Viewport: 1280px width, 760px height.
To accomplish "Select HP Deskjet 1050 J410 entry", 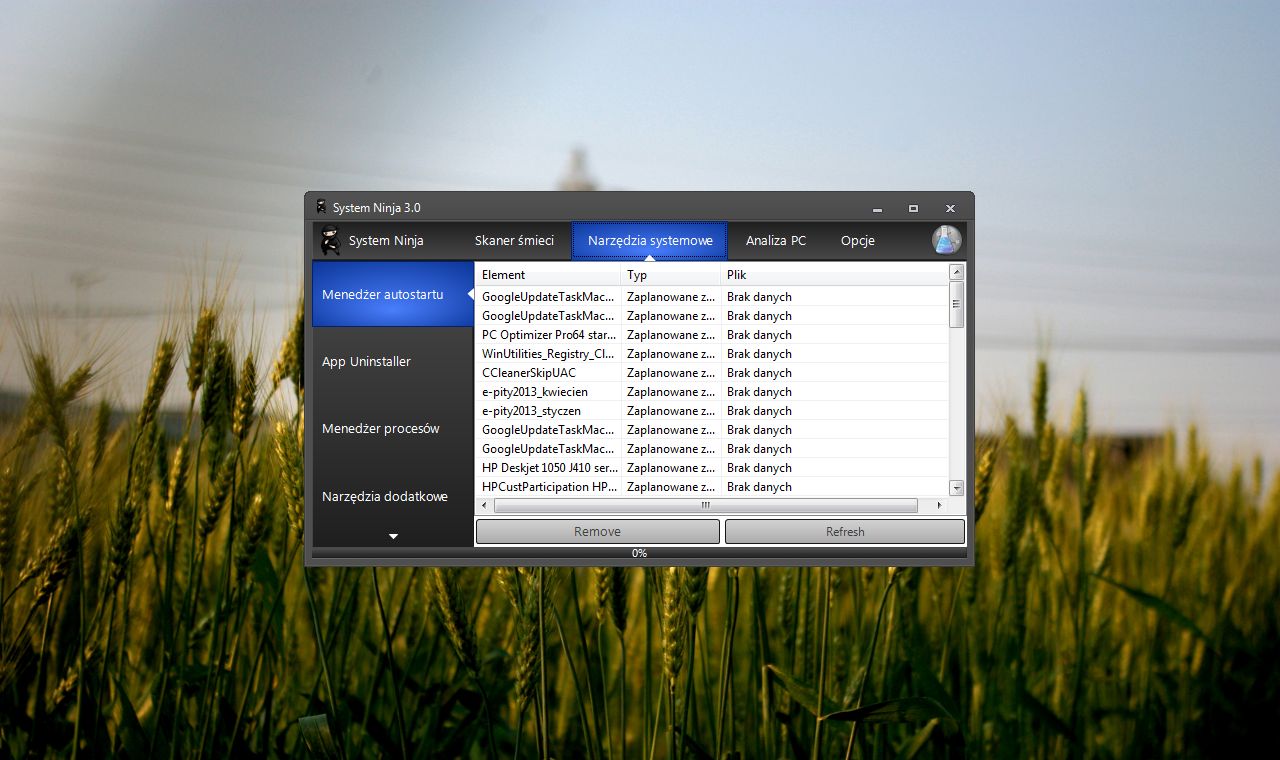I will 712,467.
